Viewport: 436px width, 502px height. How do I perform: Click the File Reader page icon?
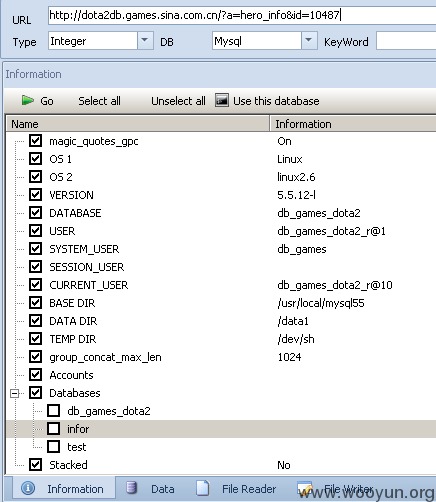pyautogui.click(x=203, y=488)
